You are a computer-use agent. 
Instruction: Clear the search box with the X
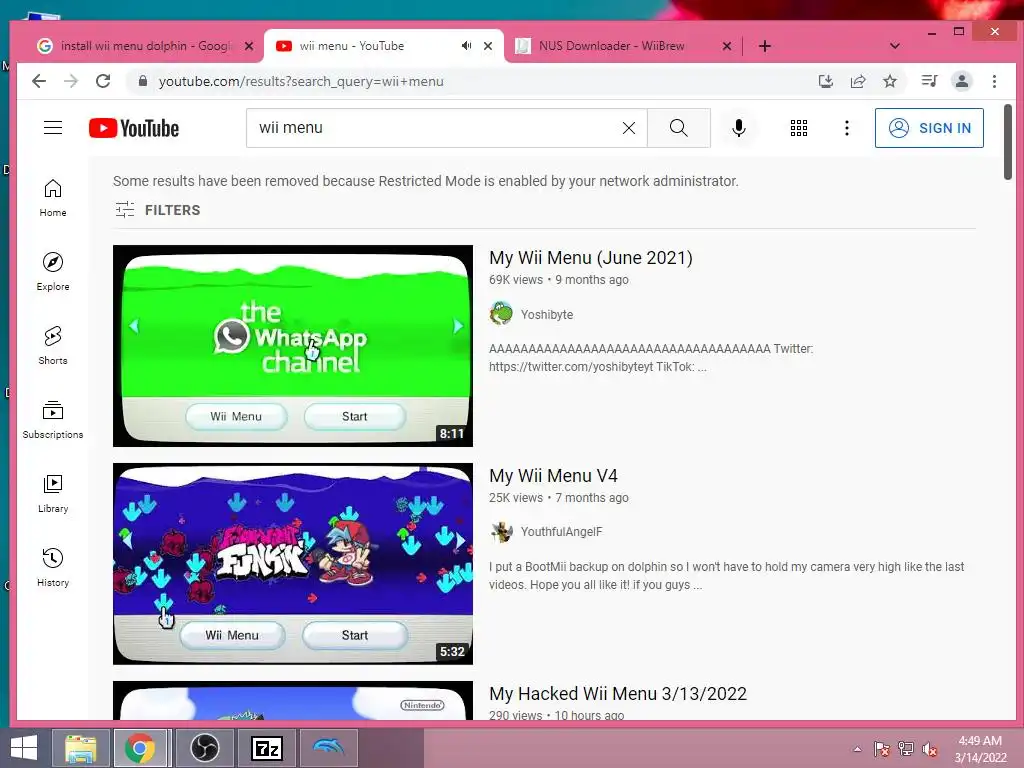pos(628,128)
